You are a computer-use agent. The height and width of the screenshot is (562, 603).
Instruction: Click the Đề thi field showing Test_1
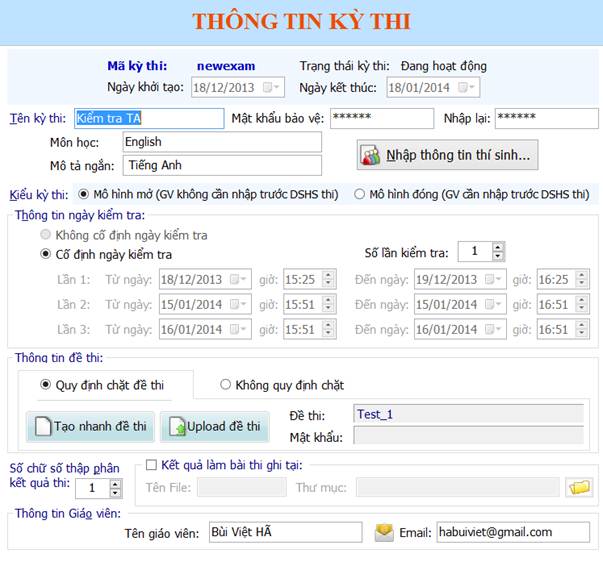(x=468, y=414)
